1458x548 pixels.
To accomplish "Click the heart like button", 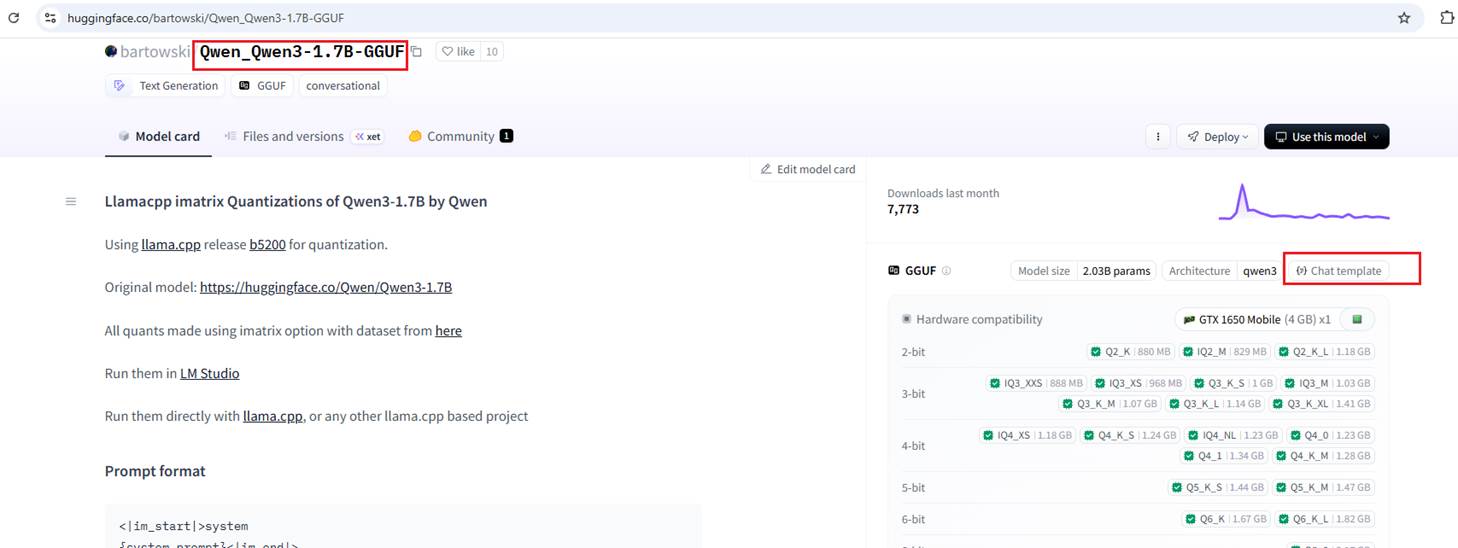I will [458, 52].
